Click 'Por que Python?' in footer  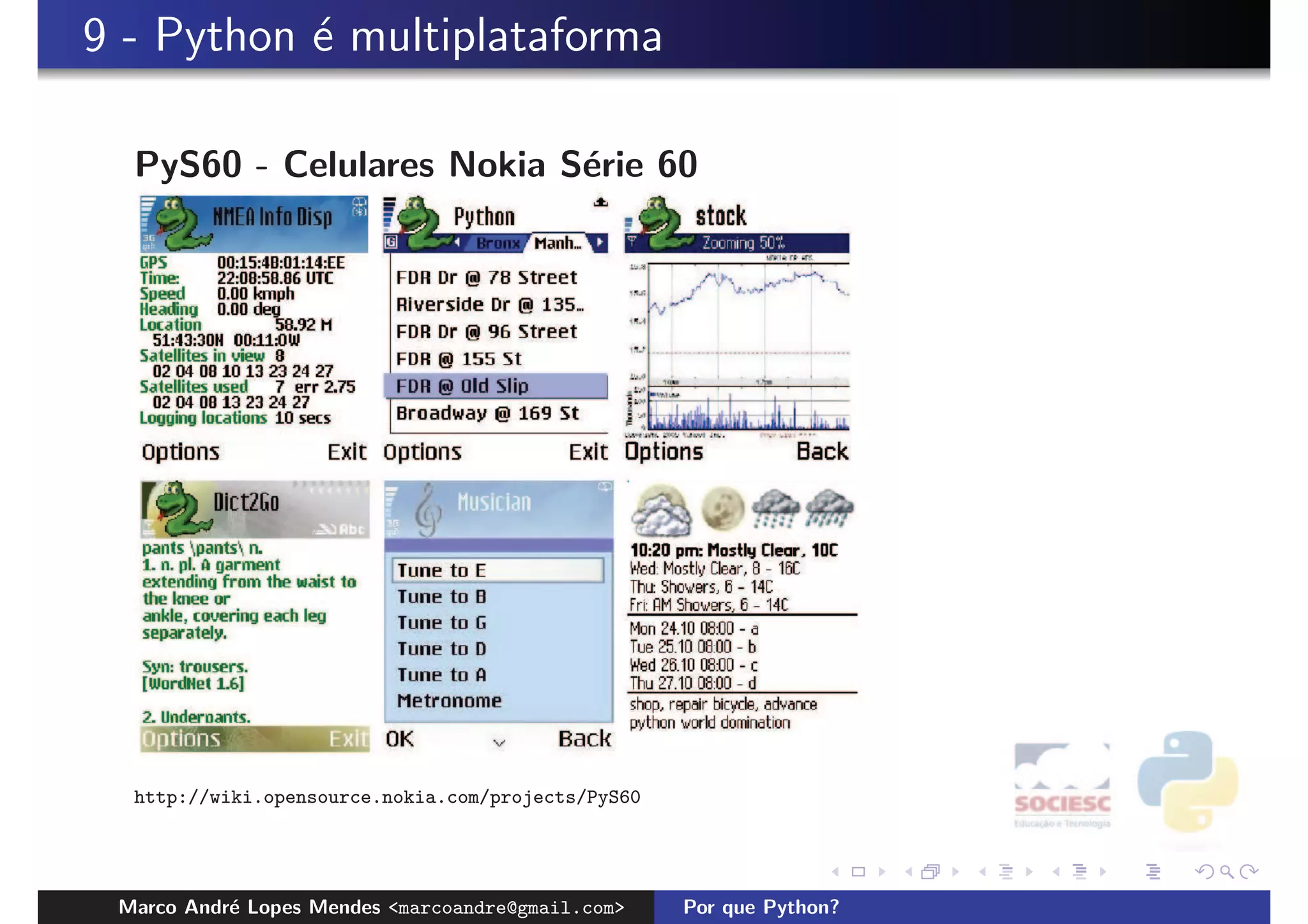[761, 907]
